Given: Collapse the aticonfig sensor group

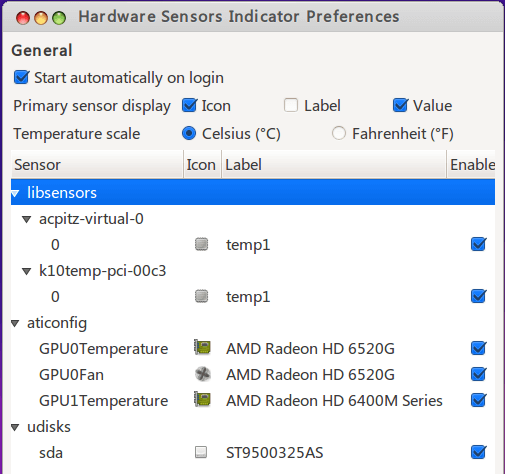Looking at the screenshot, I should [15, 323].
